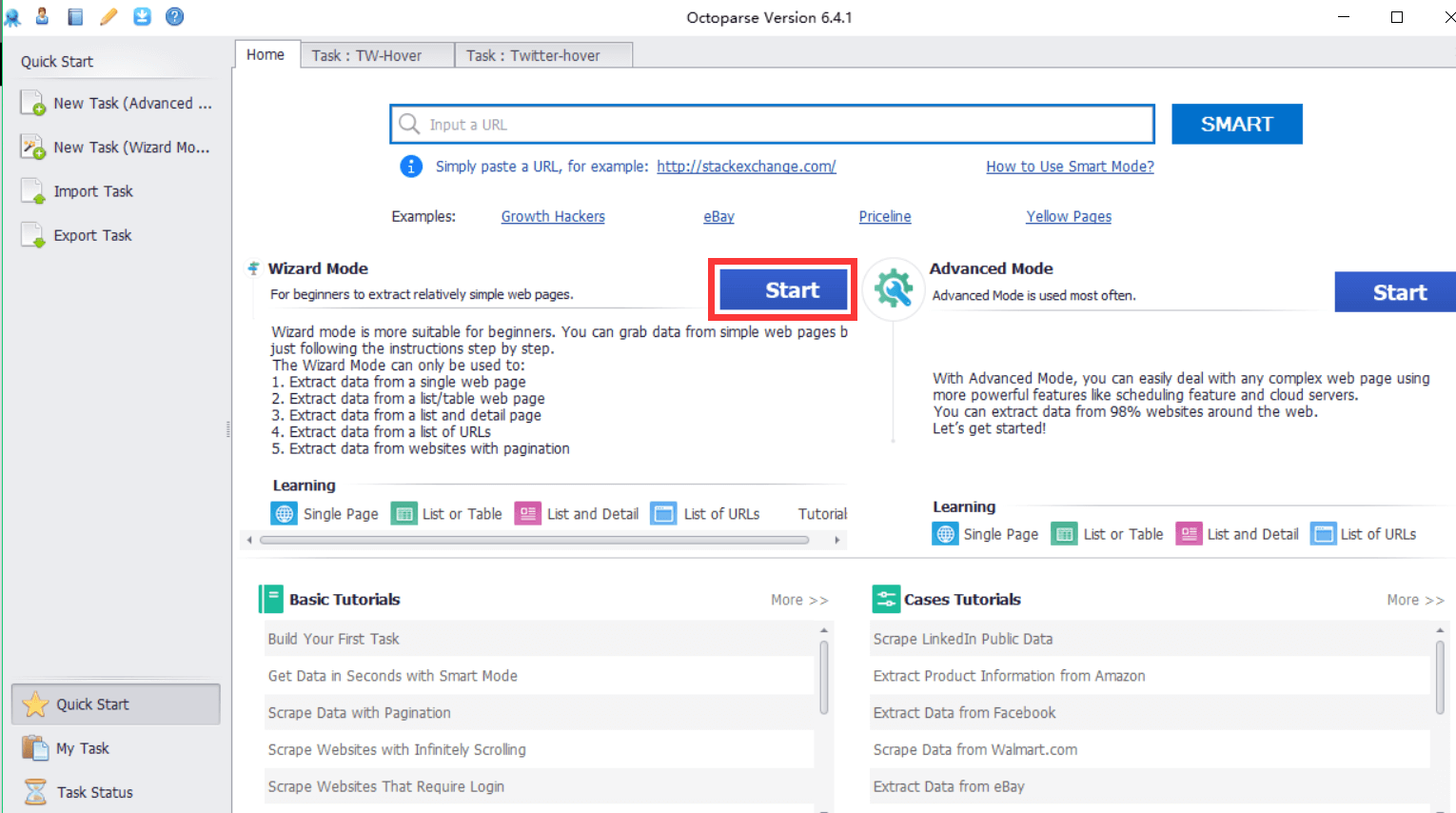Click the Quick Start star icon
The width and height of the screenshot is (1456, 813).
tap(35, 704)
